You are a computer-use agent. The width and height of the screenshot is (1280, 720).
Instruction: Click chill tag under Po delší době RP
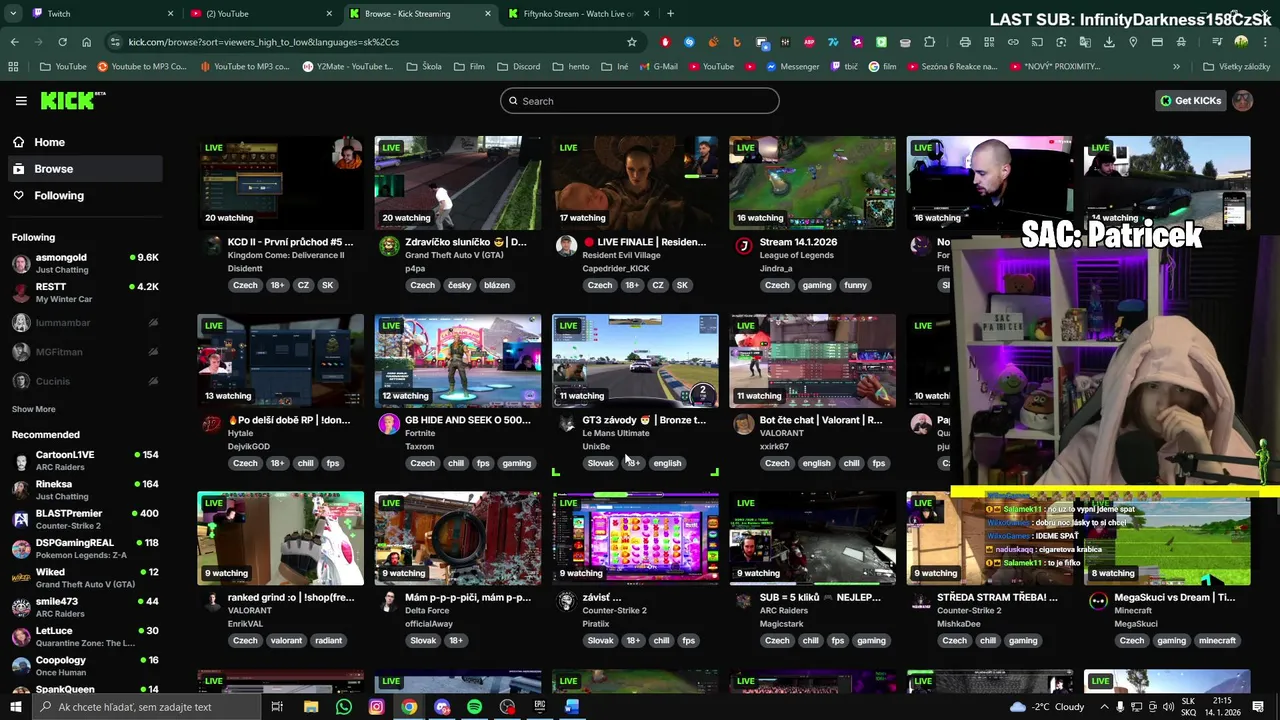[305, 463]
